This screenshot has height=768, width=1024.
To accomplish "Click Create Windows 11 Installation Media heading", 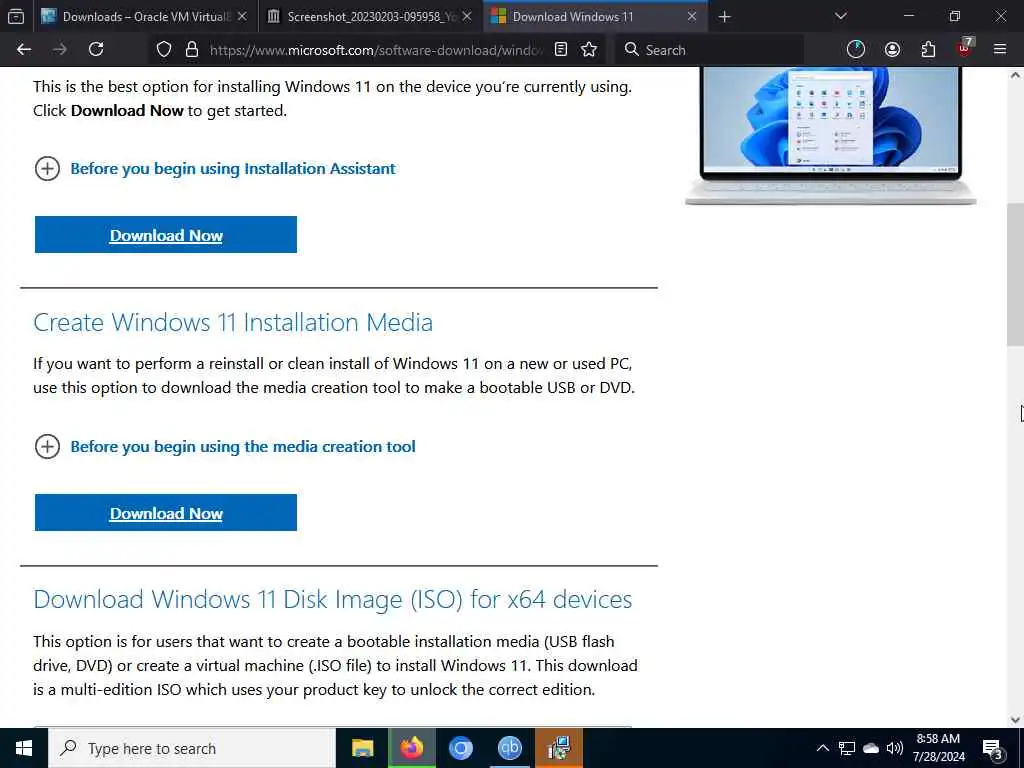I will [233, 322].
